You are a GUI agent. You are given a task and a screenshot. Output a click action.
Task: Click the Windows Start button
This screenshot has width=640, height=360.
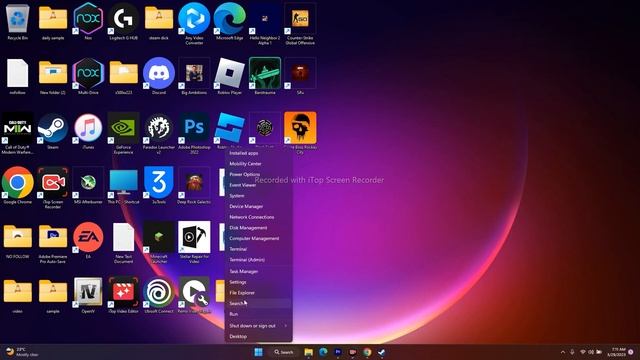click(258, 352)
